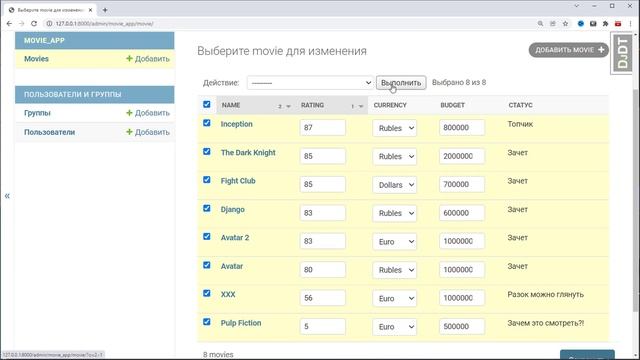
Task: Open the Inception movie link
Action: (237, 124)
